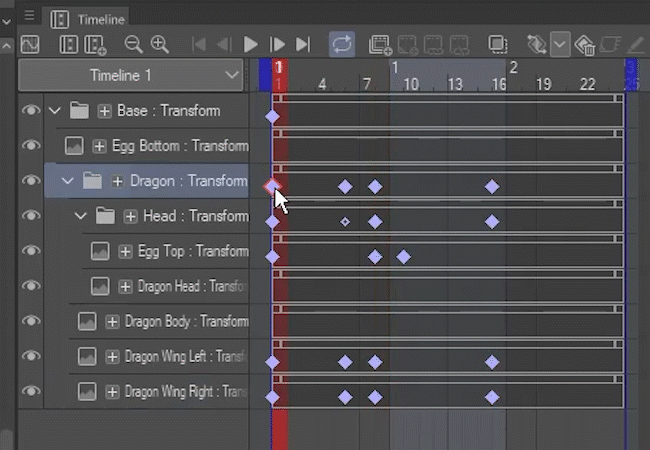The image size is (650, 450).
Task: Click the Egg Top layer thumbnail
Action: [100, 251]
